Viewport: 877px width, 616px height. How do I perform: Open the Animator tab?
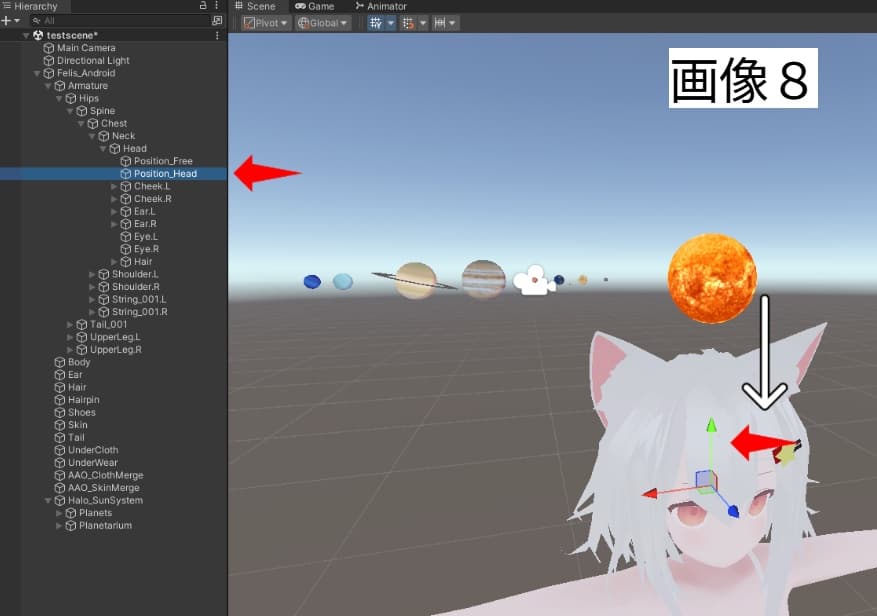click(381, 6)
